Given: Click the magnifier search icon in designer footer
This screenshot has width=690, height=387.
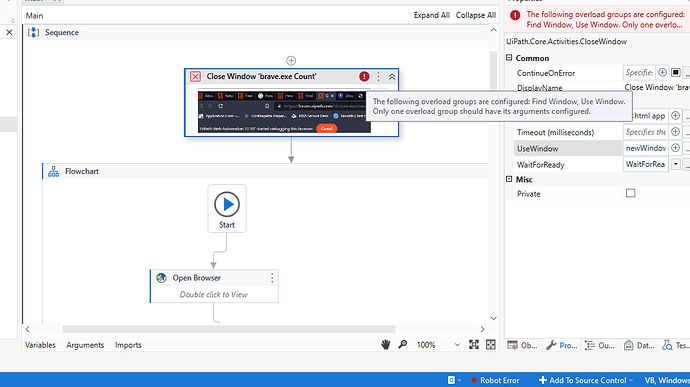Looking at the screenshot, I should (402, 345).
